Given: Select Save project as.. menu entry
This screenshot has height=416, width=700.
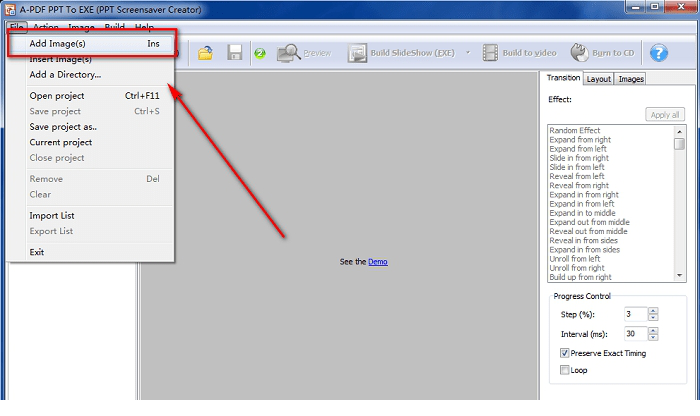Looking at the screenshot, I should (91, 127).
